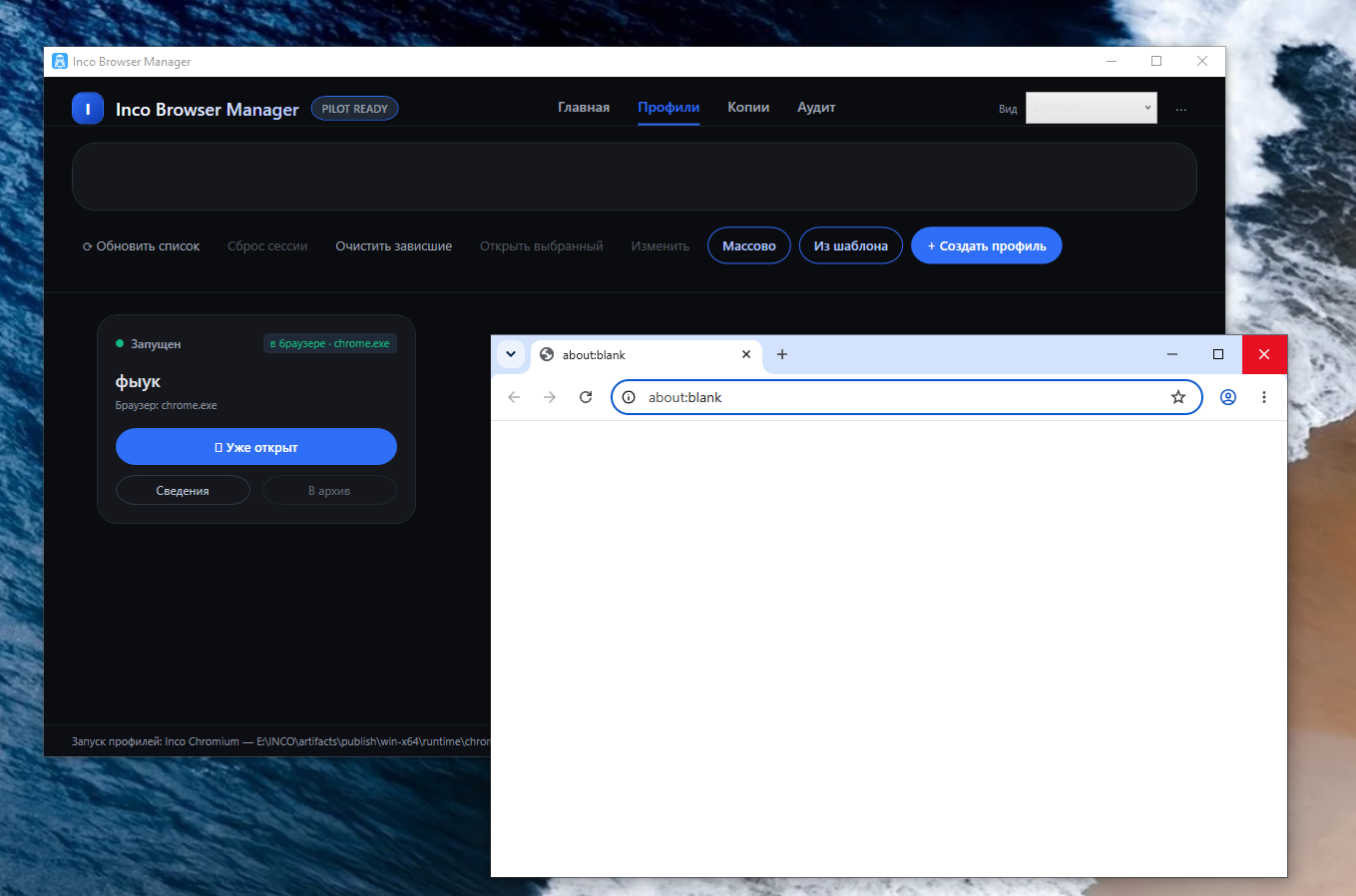
Task: Click the фыук profile name
Action: pyautogui.click(x=138, y=382)
